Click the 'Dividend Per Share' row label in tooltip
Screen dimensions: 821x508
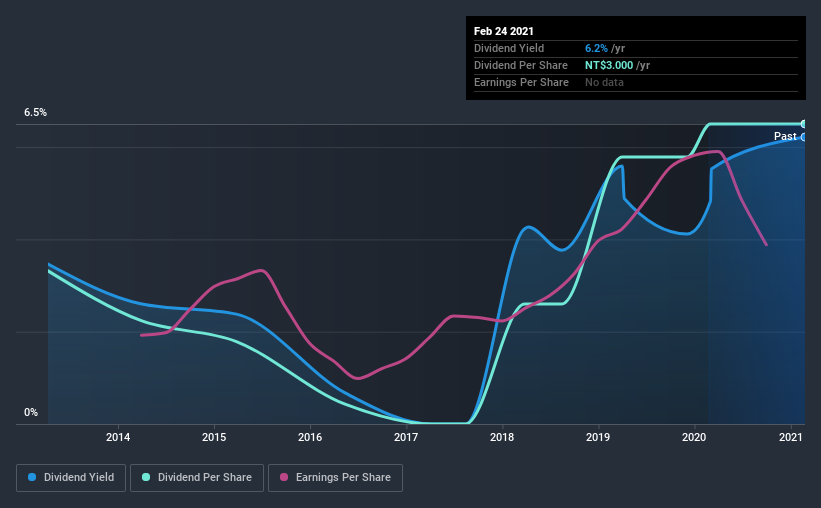[x=520, y=65]
